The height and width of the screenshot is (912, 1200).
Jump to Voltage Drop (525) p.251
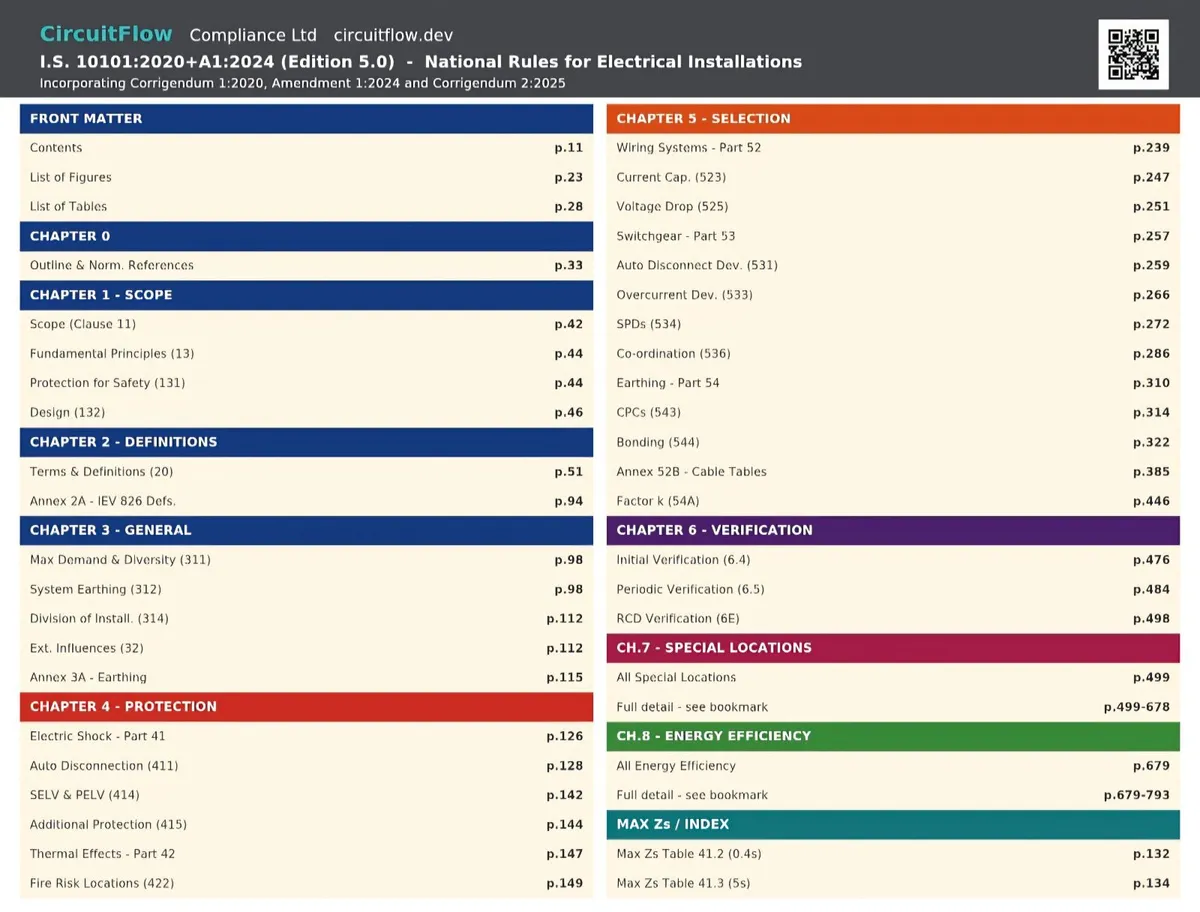pyautogui.click(x=893, y=206)
